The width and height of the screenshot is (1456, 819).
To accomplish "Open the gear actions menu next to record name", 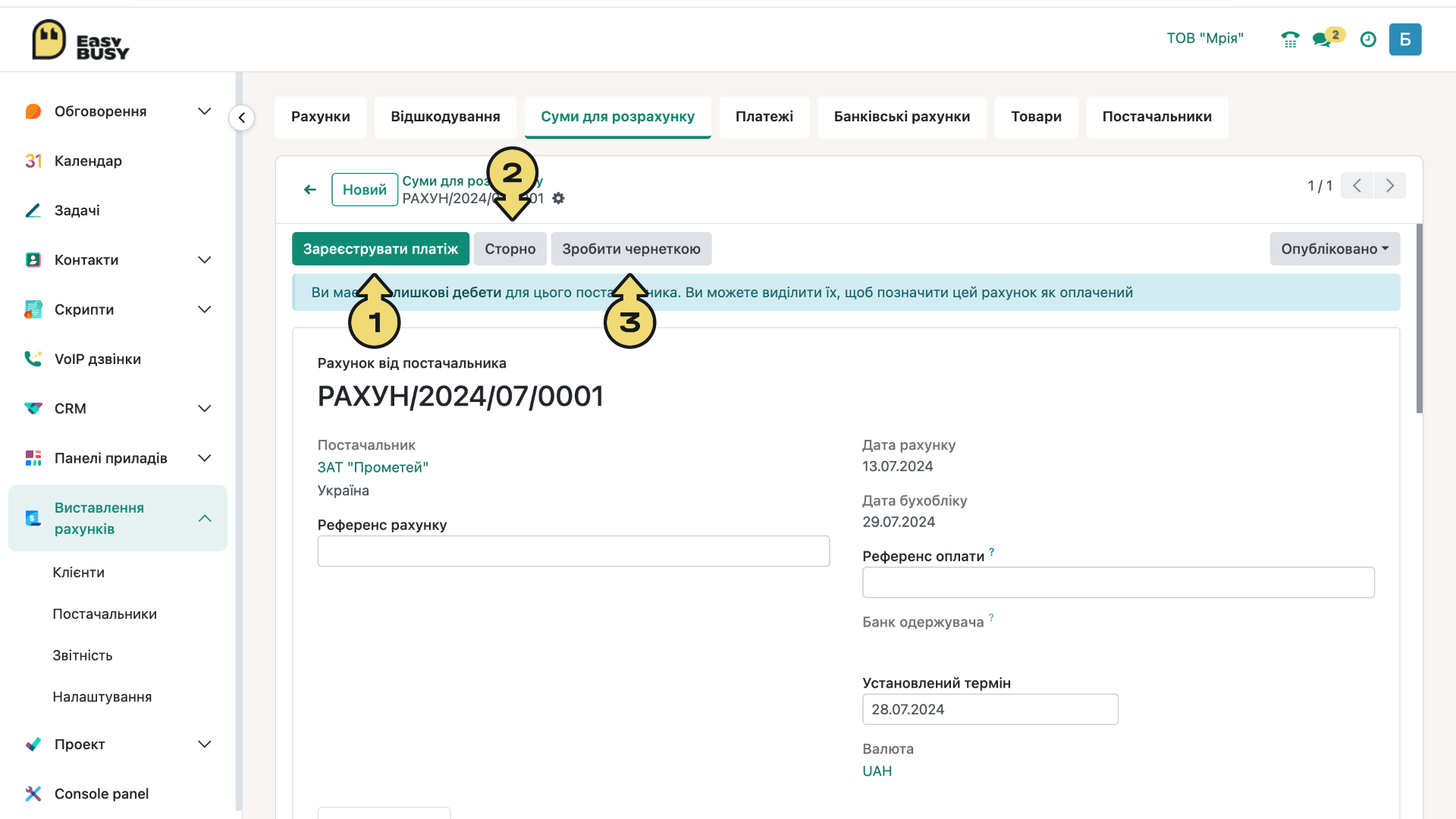I will pyautogui.click(x=559, y=198).
